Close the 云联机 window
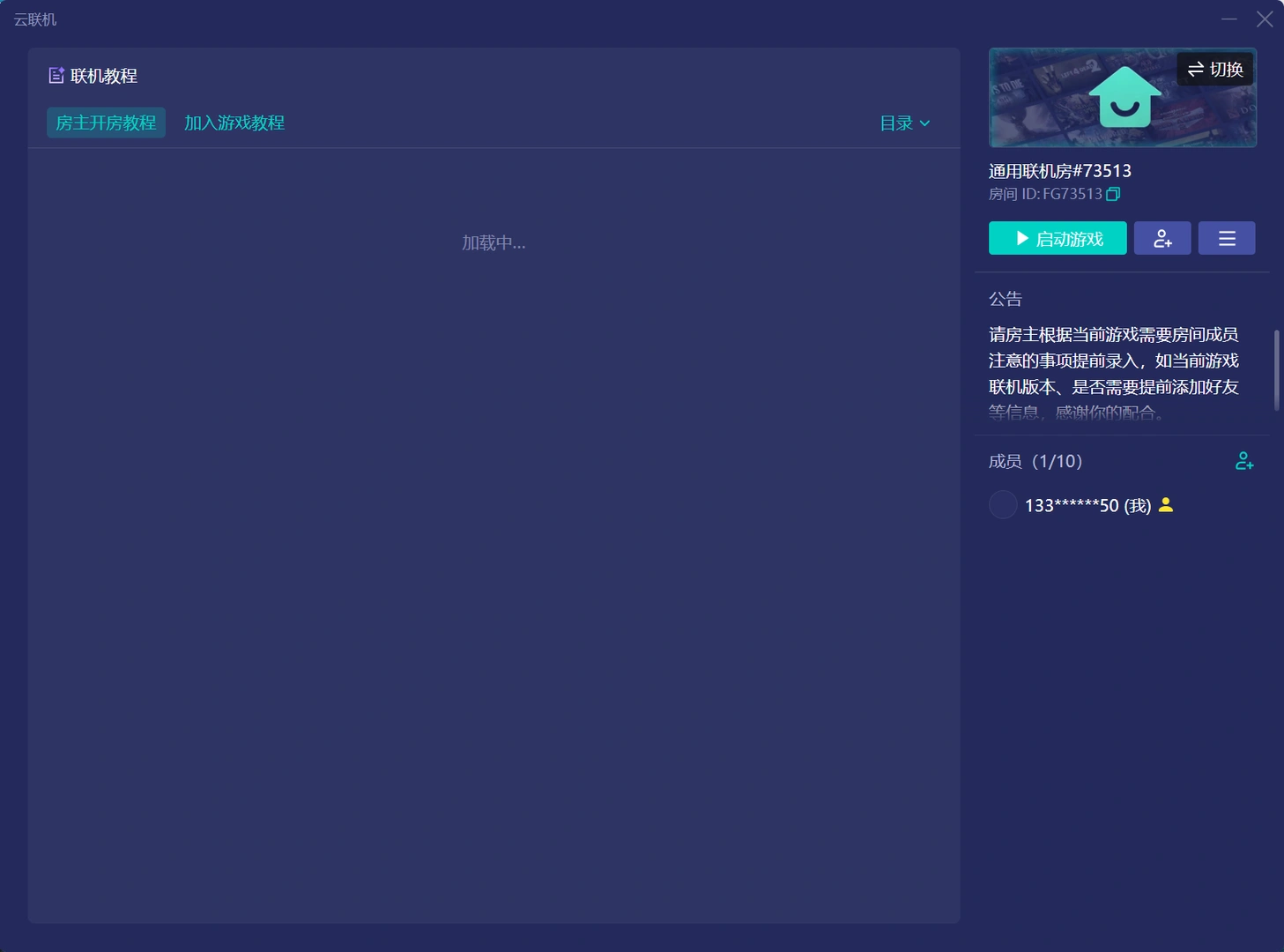Viewport: 1284px width, 952px height. (x=1265, y=19)
